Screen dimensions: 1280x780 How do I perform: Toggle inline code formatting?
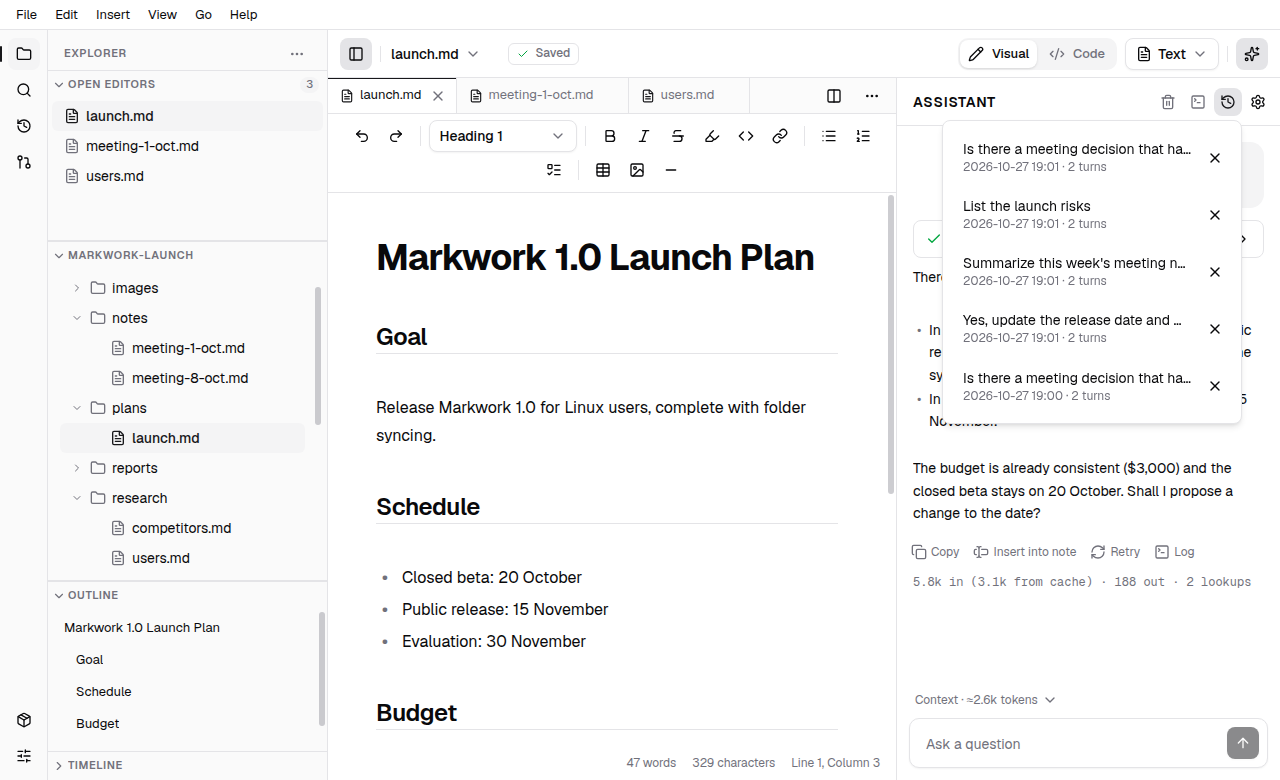(x=746, y=136)
